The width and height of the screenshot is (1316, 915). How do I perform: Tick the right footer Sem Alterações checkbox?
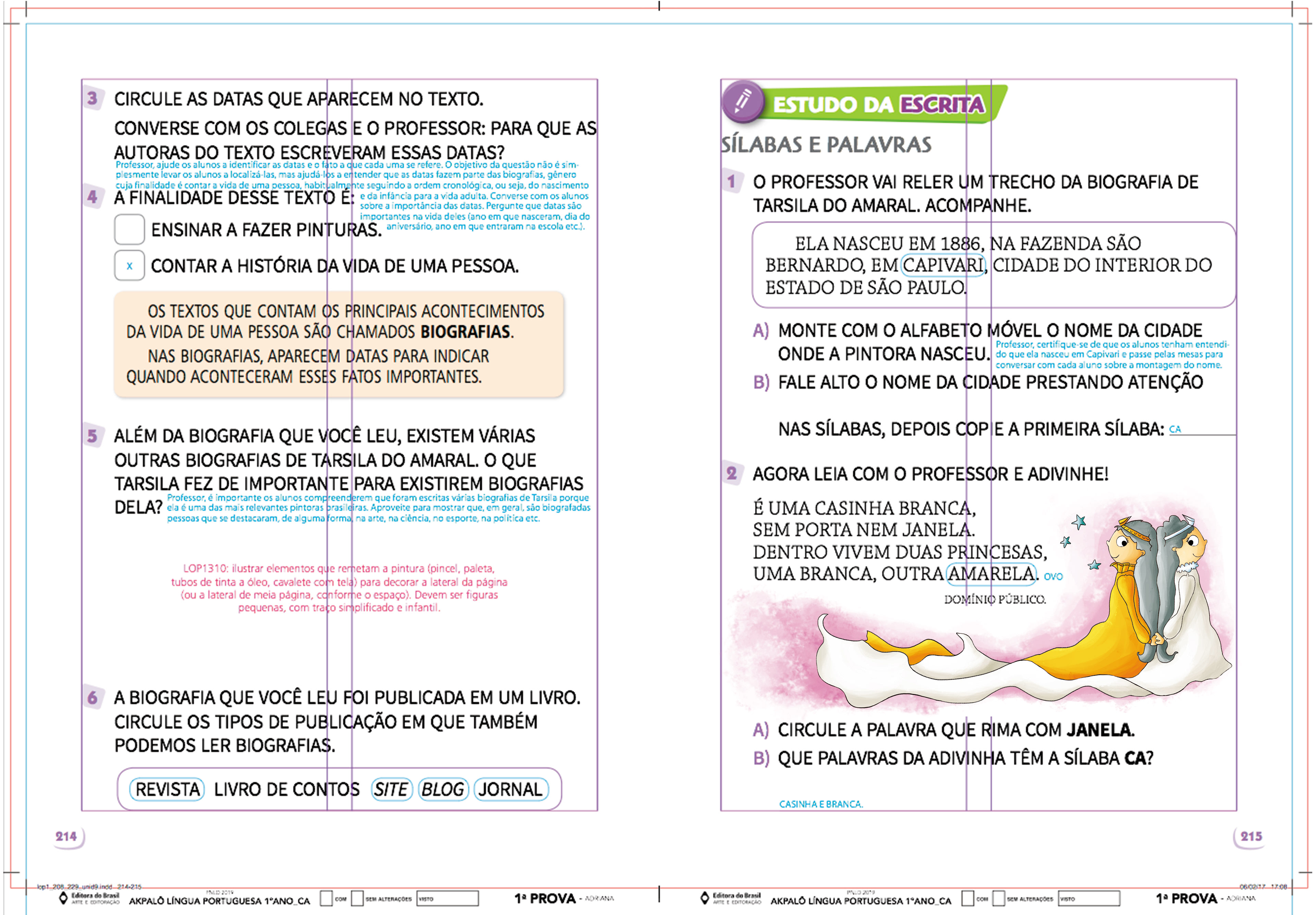[998, 898]
